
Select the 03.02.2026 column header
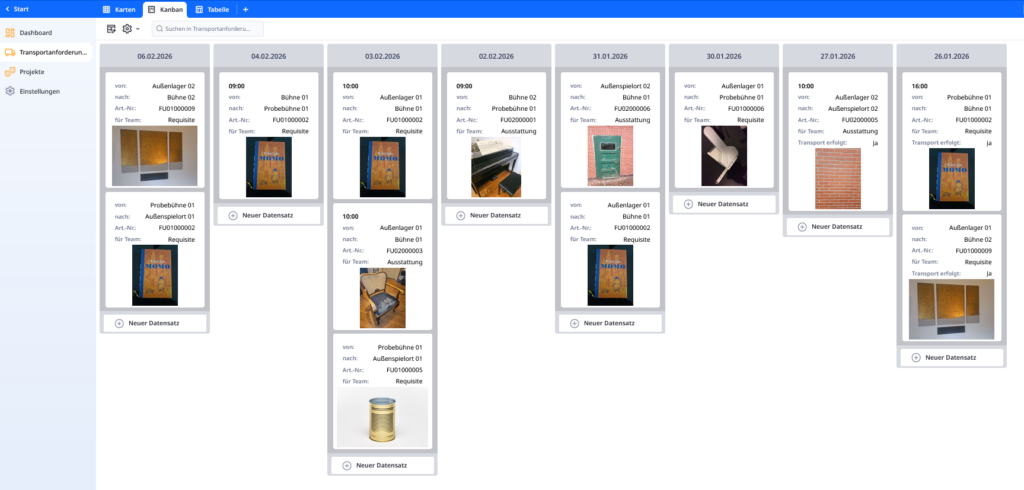[x=382, y=56]
